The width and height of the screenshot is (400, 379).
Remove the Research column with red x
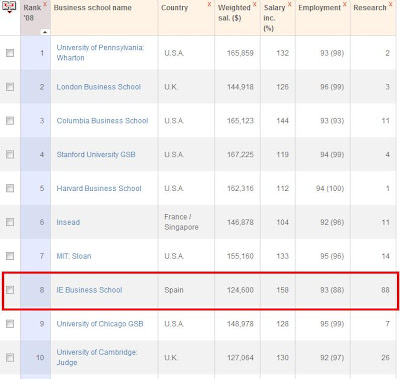click(390, 4)
